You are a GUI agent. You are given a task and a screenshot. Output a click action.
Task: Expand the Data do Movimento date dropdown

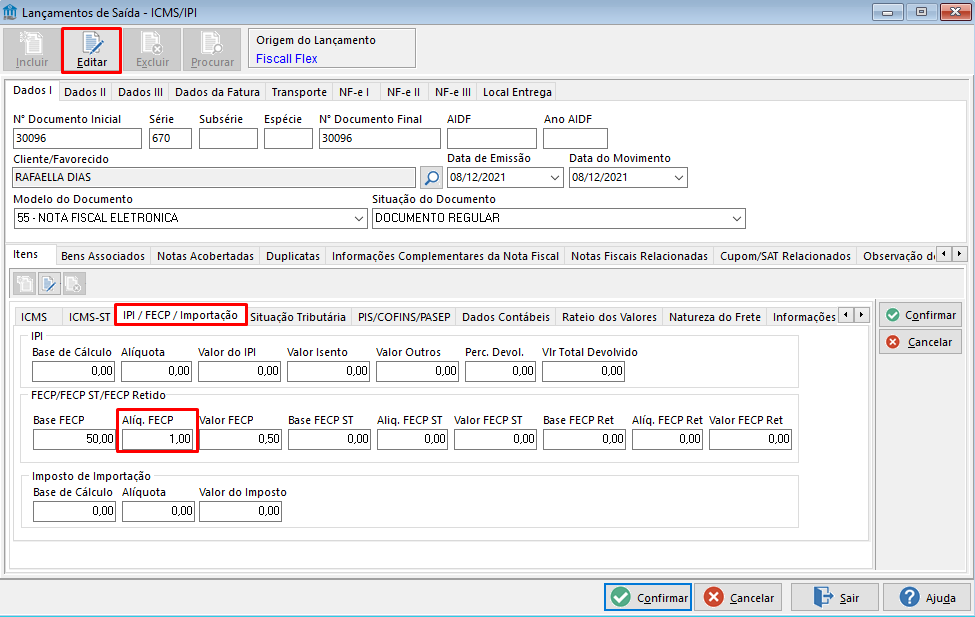[x=678, y=178]
